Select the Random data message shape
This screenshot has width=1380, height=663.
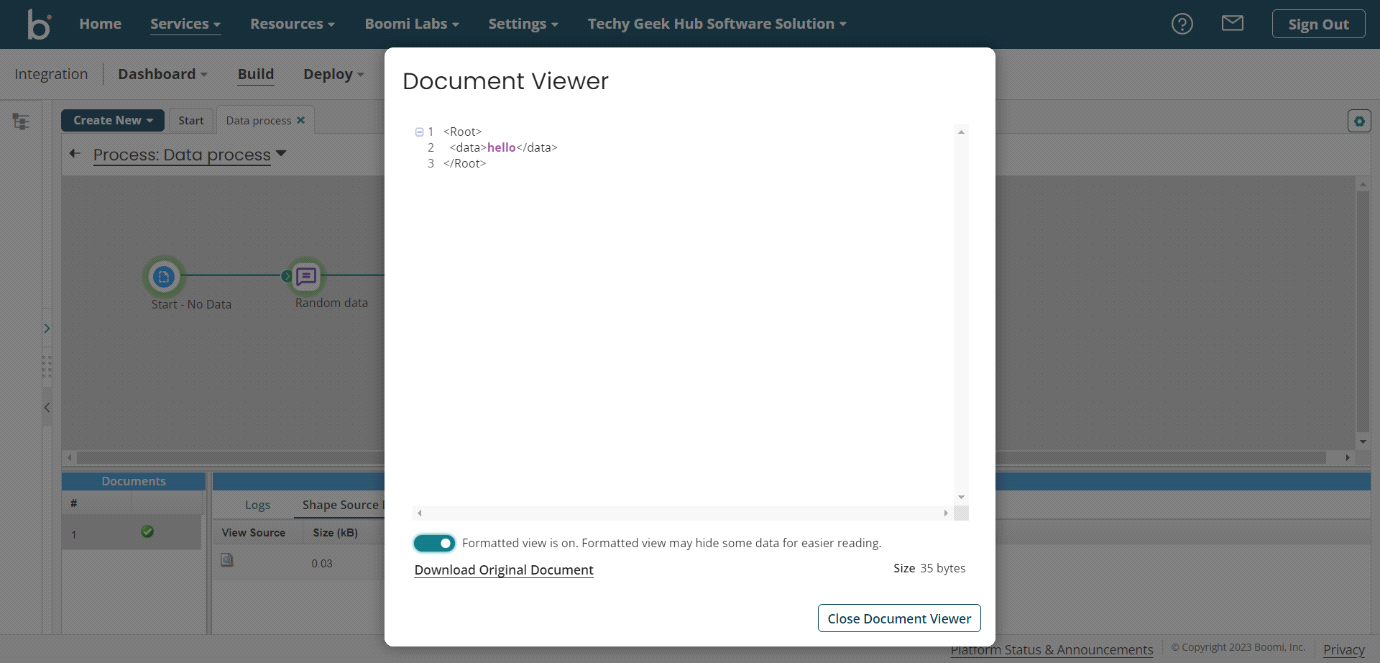click(x=306, y=276)
